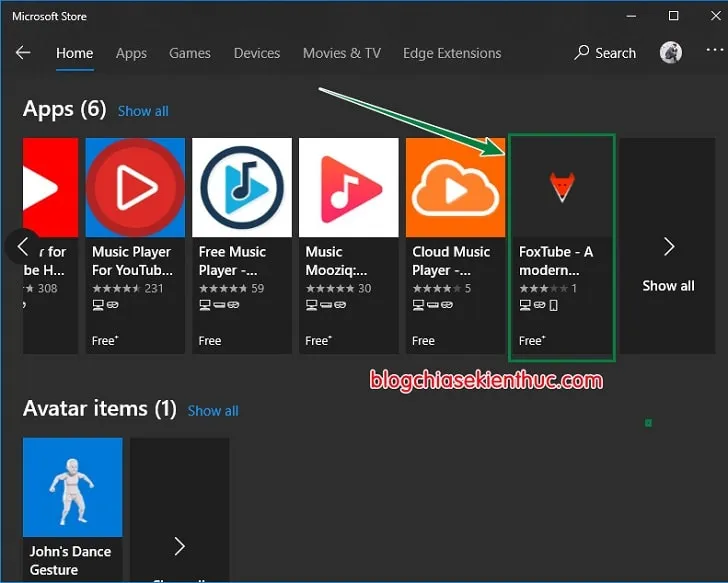Image resolution: width=728 pixels, height=583 pixels.
Task: Open the three-dot more menu
Action: 715,50
